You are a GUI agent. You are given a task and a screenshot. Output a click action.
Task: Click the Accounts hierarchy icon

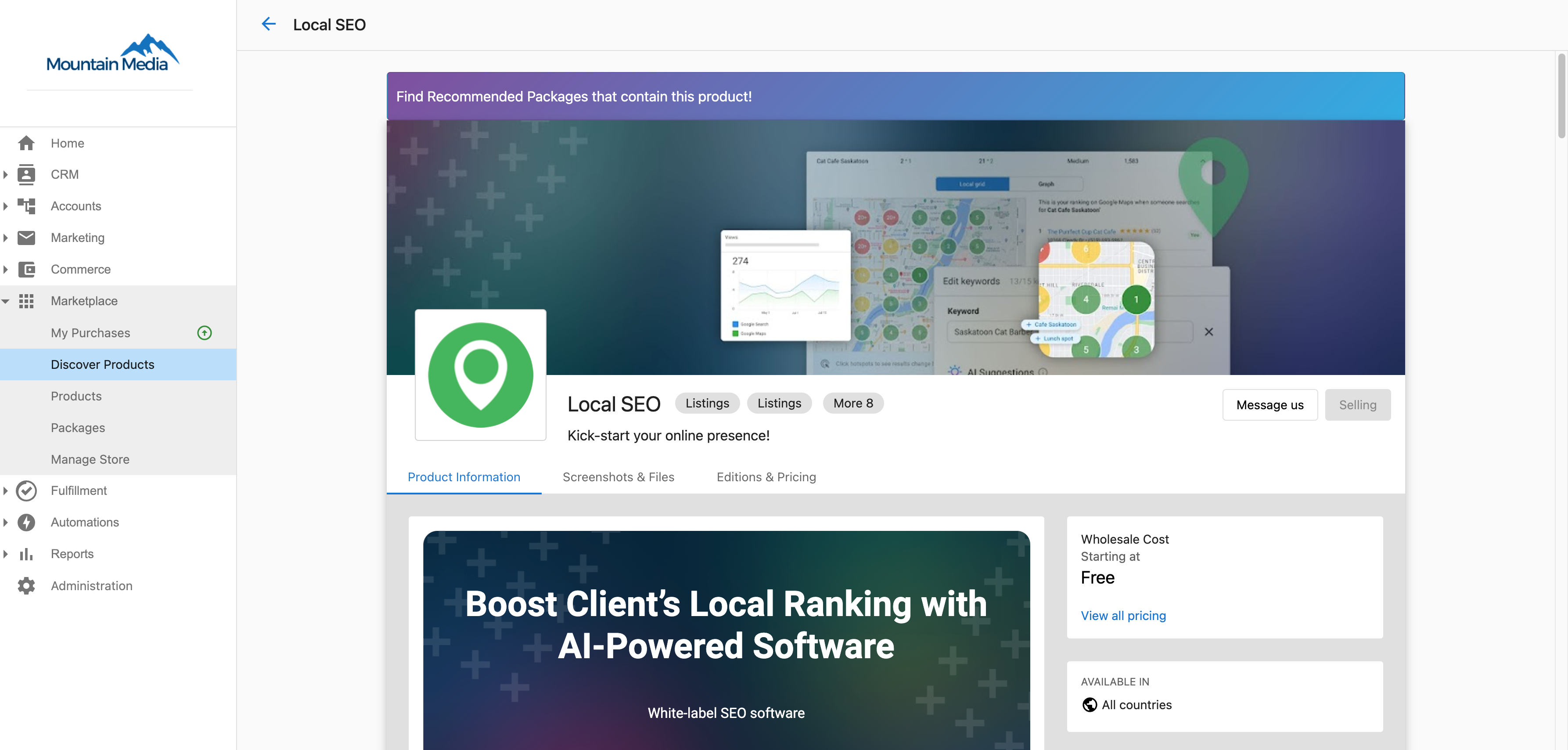point(26,206)
